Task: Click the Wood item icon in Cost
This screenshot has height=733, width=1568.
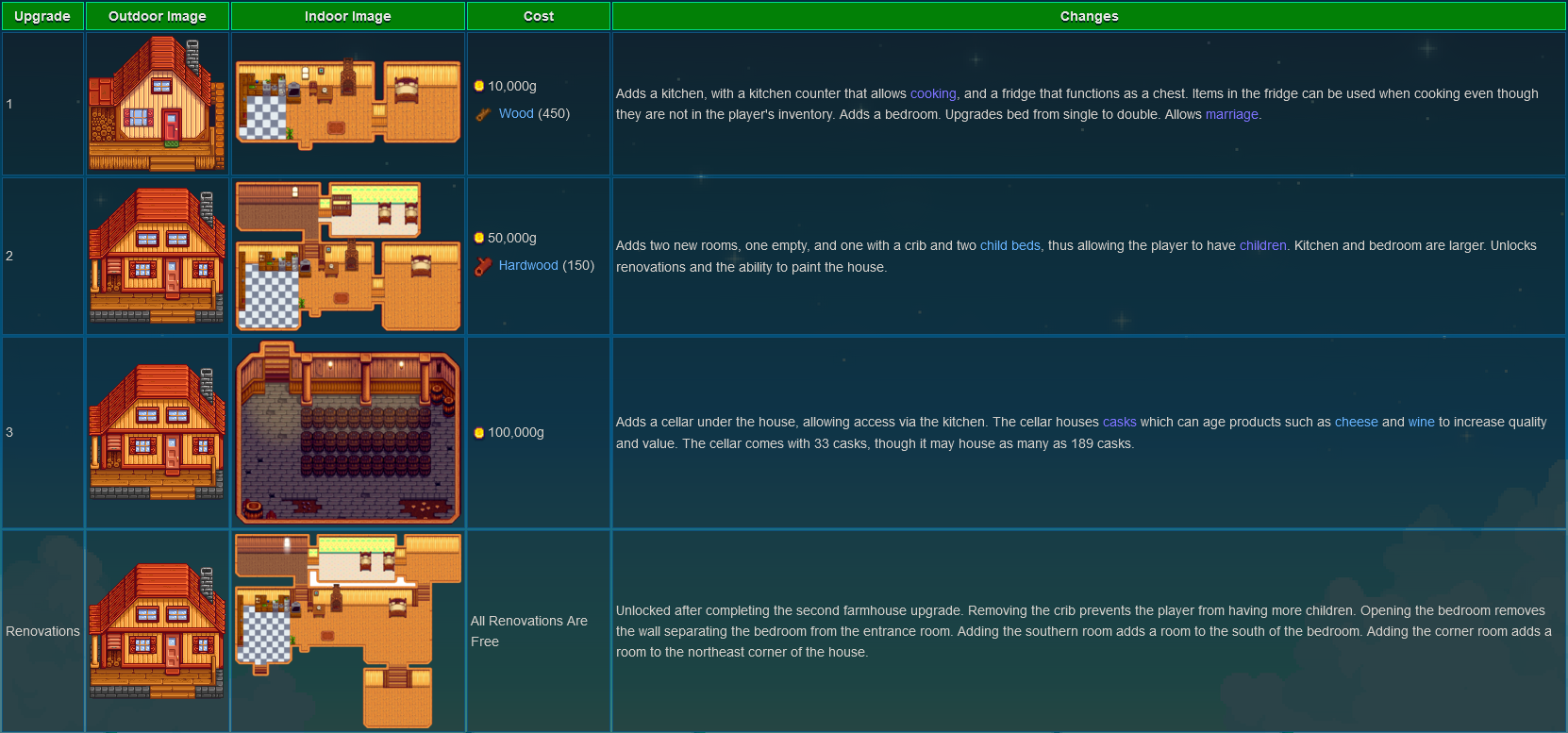Action: (483, 114)
